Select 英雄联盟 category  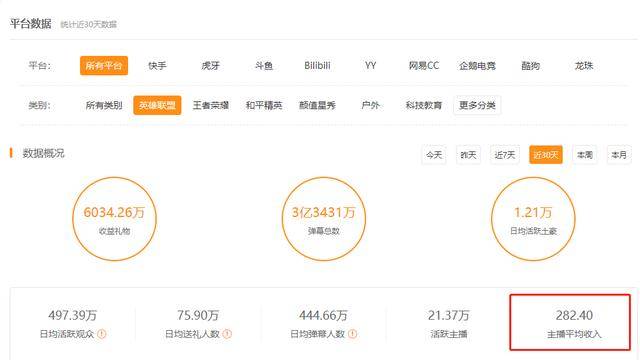pos(157,105)
